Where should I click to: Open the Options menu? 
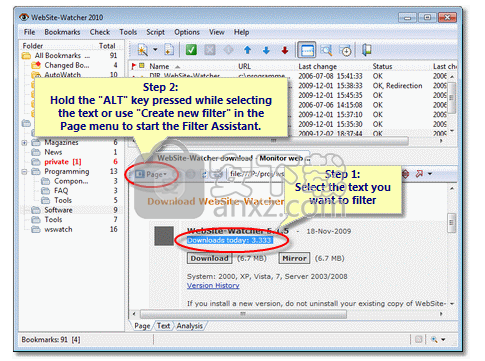(x=187, y=32)
